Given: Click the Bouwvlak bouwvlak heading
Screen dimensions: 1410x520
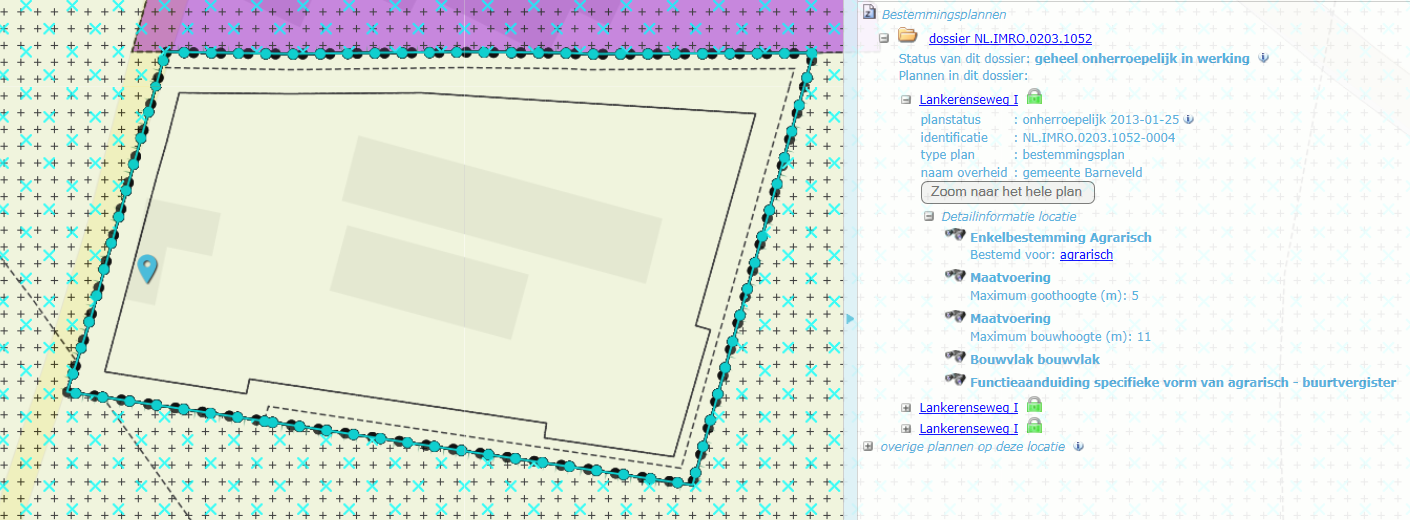Looking at the screenshot, I should click(x=1035, y=359).
